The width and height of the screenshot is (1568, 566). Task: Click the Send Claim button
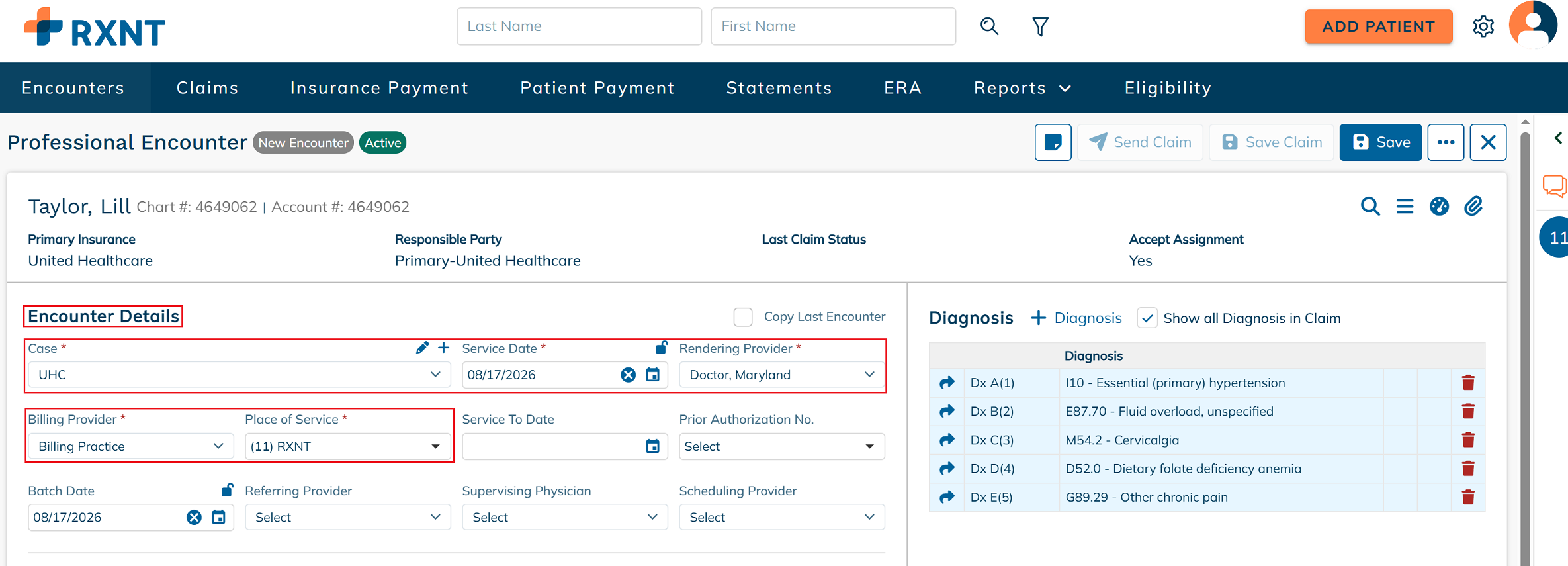coord(1140,142)
